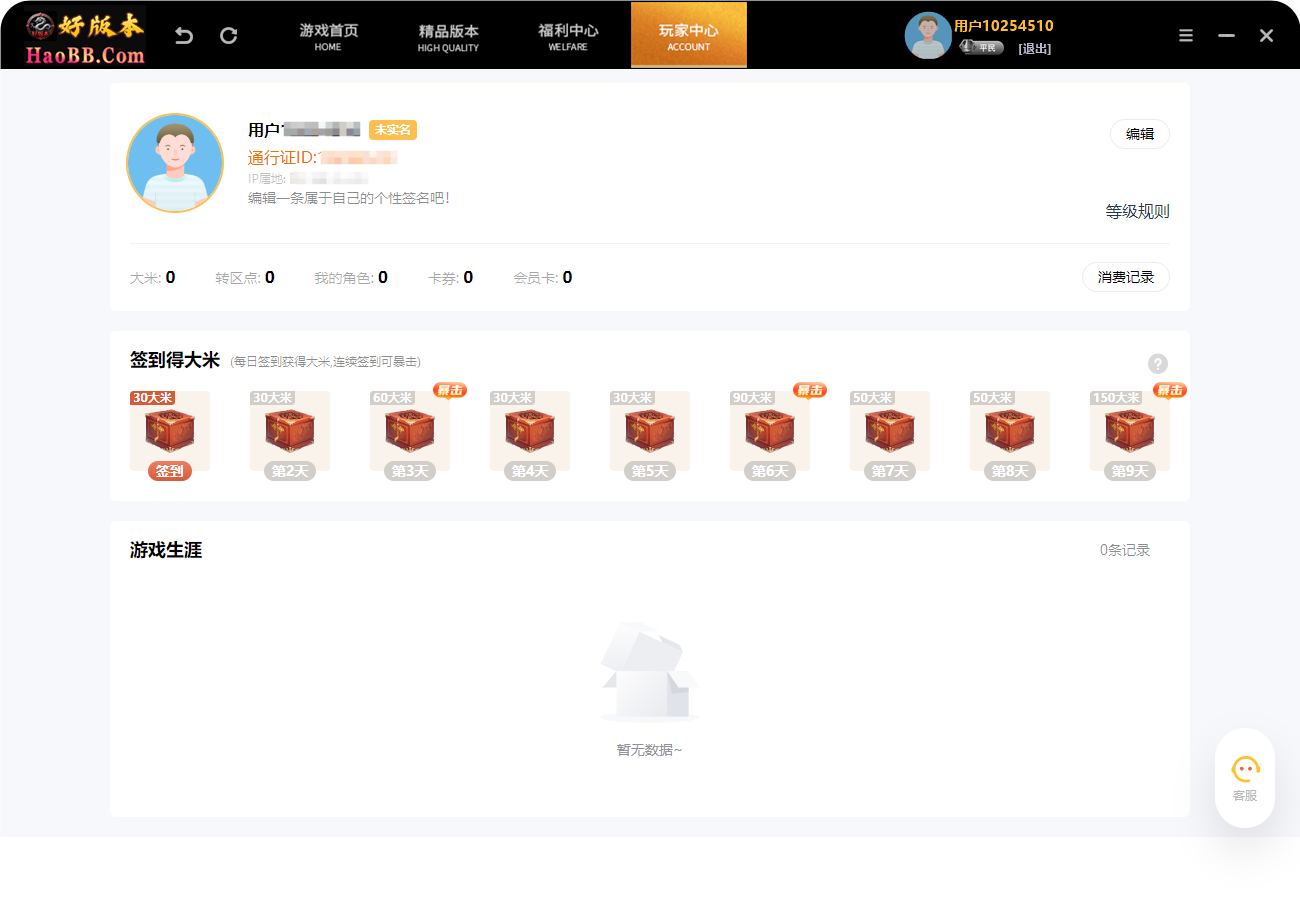The width and height of the screenshot is (1300, 902).
Task: Click the back arrow icon
Action: pos(184,36)
